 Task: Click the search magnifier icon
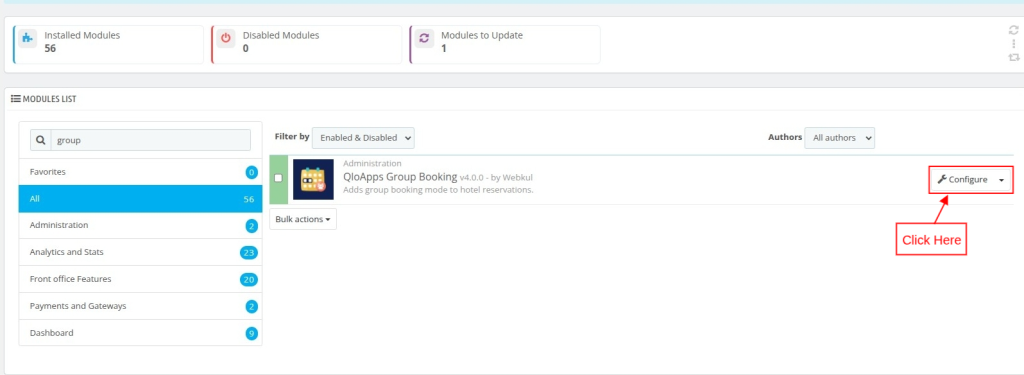pyautogui.click(x=41, y=140)
